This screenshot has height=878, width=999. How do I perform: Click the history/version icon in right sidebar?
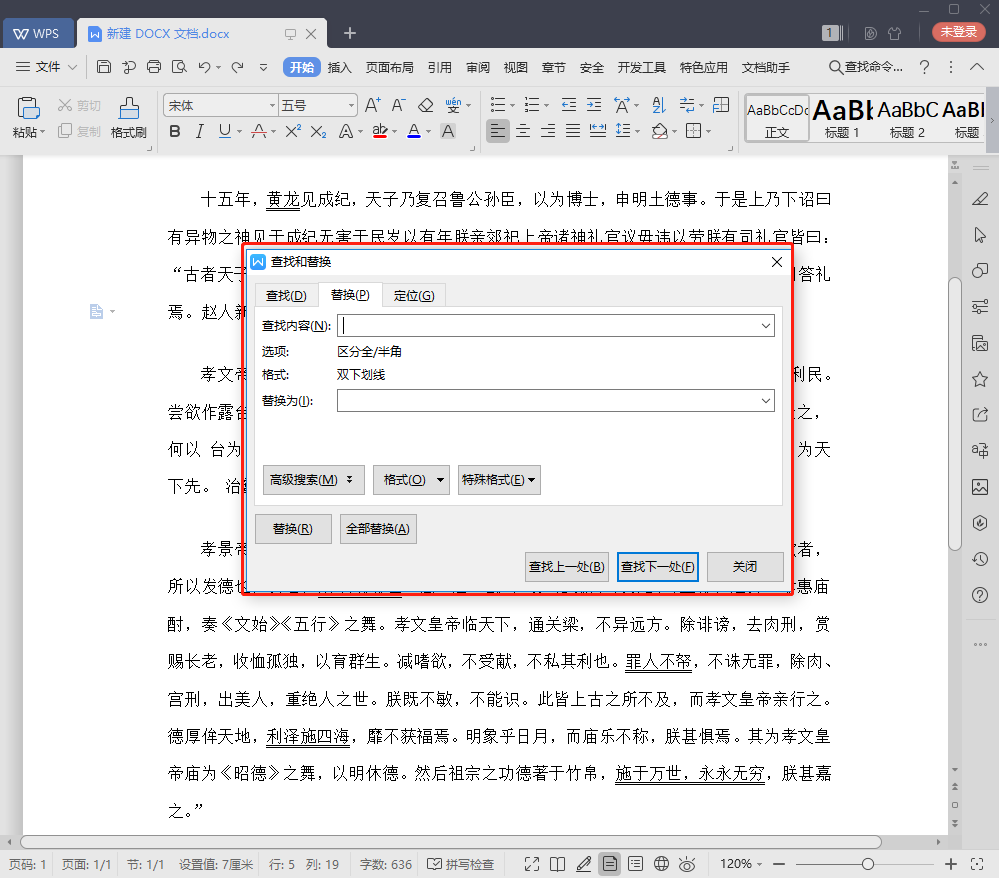coord(981,558)
